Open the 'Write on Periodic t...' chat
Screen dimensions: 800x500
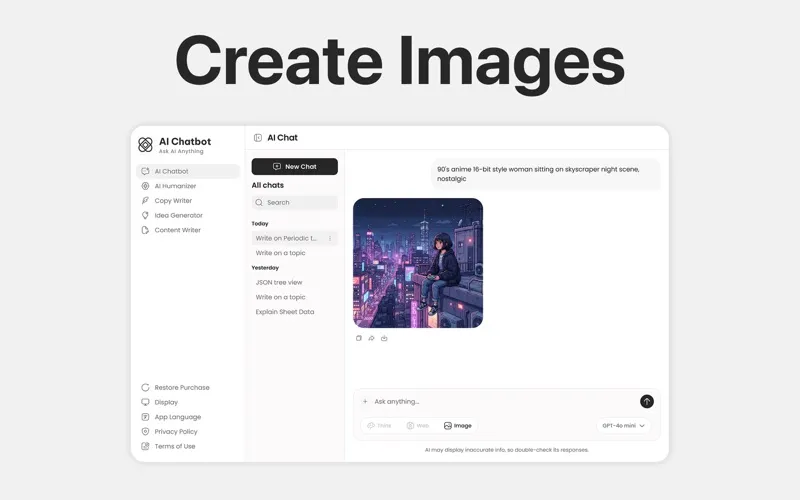click(x=286, y=238)
